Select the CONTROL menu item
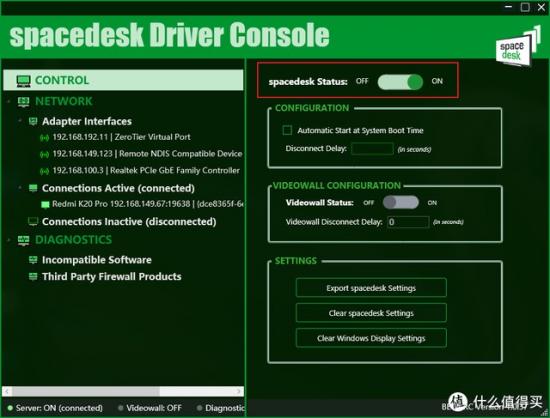Viewport: 550px width, 418px height. coord(123,80)
